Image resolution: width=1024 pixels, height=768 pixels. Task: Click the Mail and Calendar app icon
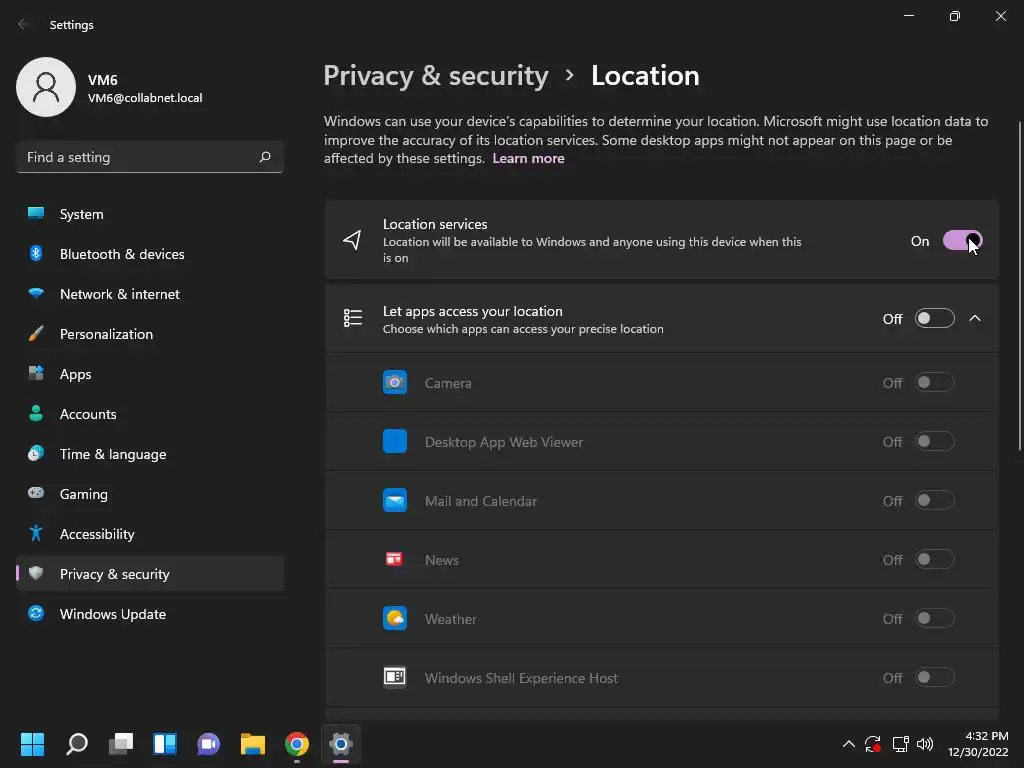coord(395,501)
